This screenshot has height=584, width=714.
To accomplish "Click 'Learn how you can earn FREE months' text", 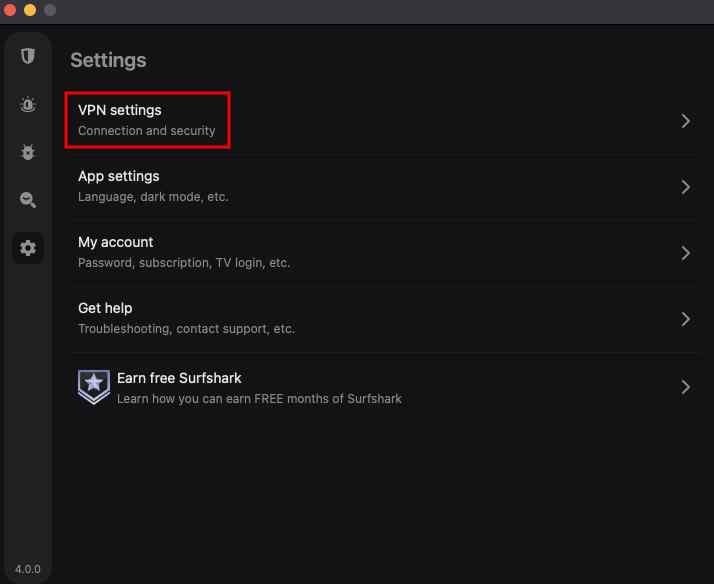I will click(260, 399).
